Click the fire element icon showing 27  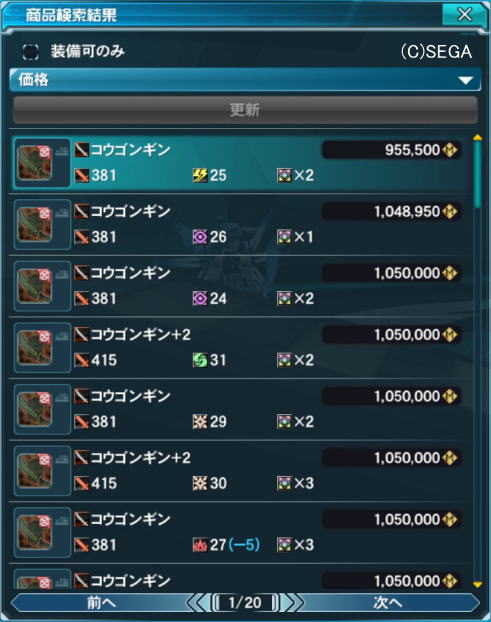click(x=200, y=545)
